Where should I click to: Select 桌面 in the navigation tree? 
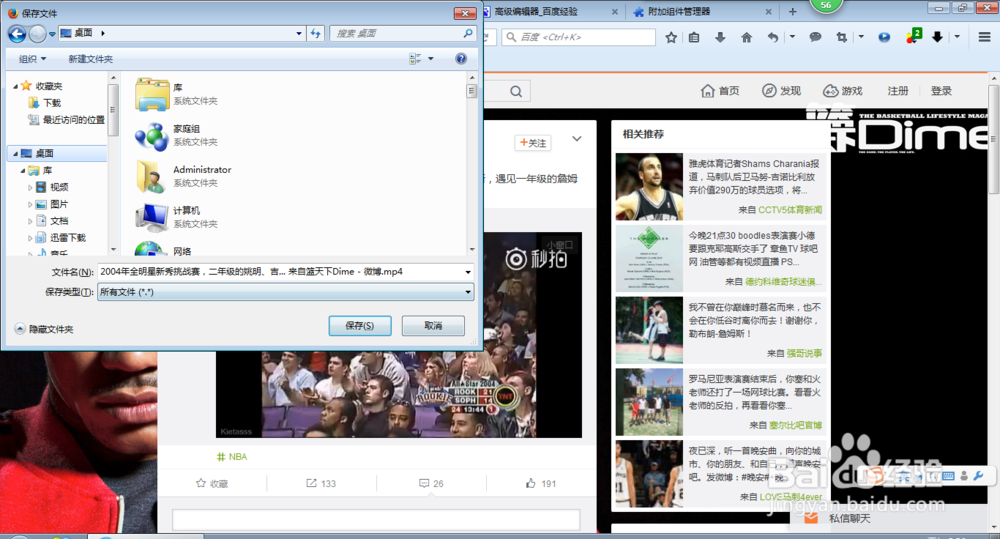click(x=45, y=154)
